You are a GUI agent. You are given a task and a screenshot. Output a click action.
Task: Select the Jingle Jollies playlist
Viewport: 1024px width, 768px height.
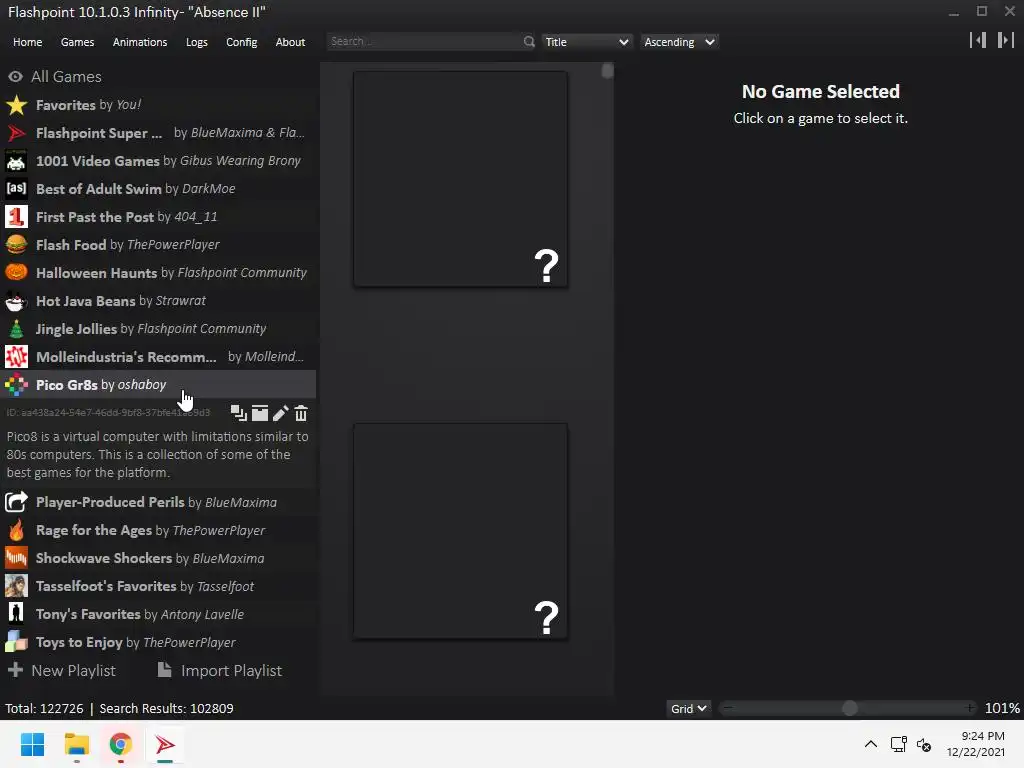(159, 329)
